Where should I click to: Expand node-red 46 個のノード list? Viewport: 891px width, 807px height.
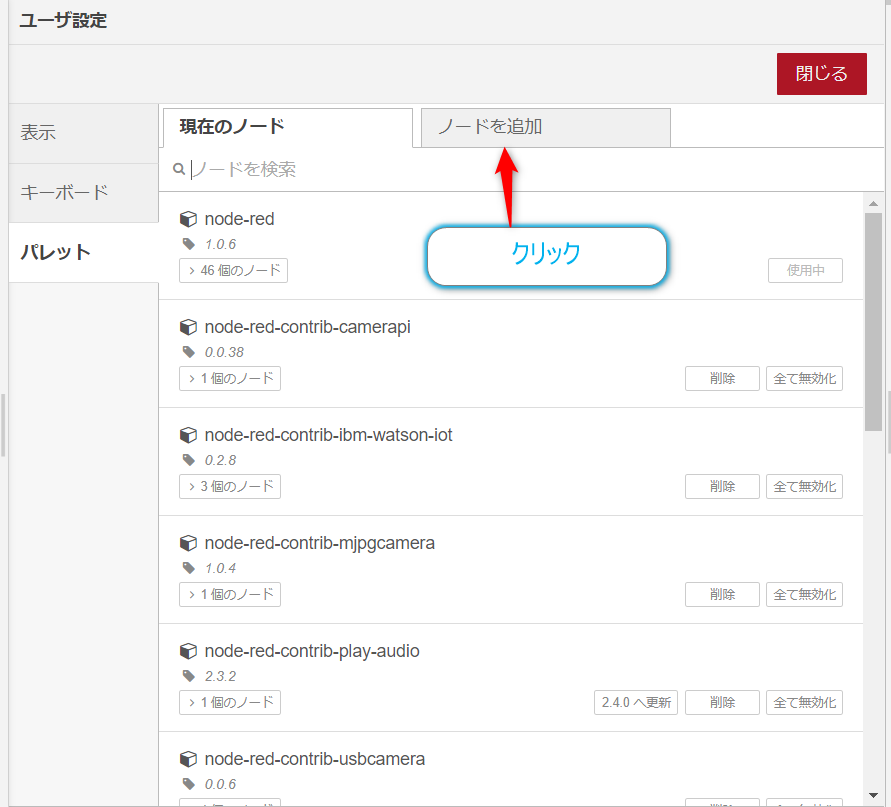[x=233, y=271]
